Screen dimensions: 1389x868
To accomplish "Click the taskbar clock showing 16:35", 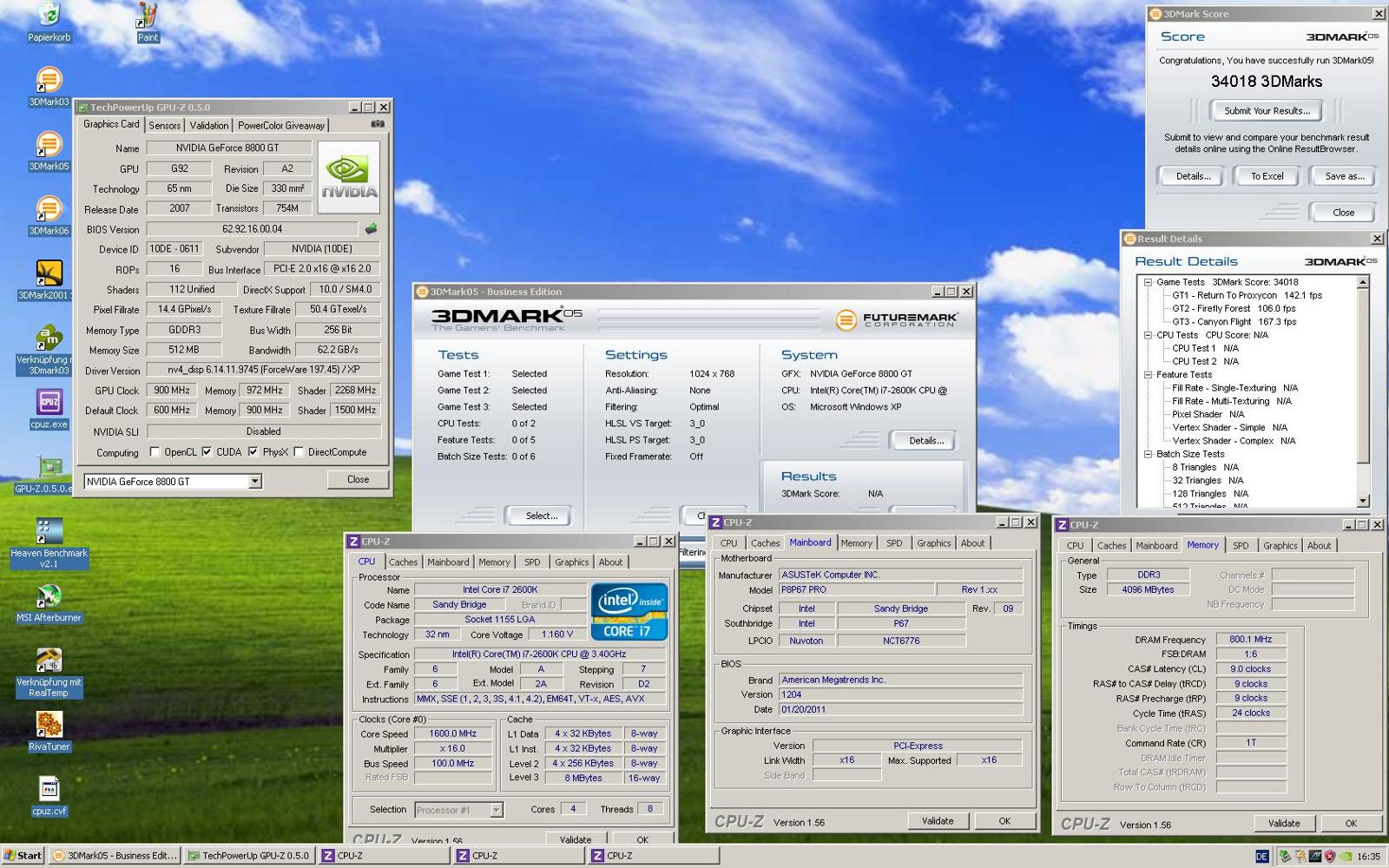I will point(1368,857).
